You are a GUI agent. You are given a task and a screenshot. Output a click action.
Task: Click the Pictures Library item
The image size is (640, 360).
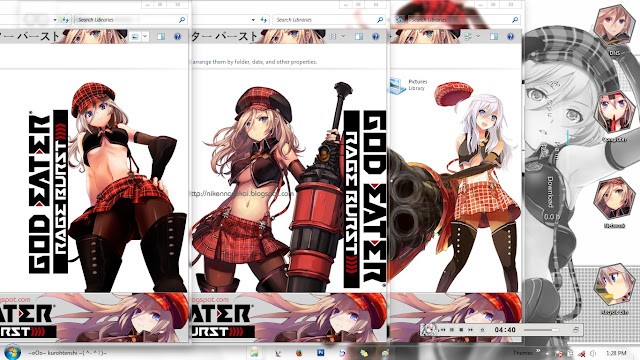pyautogui.click(x=408, y=85)
